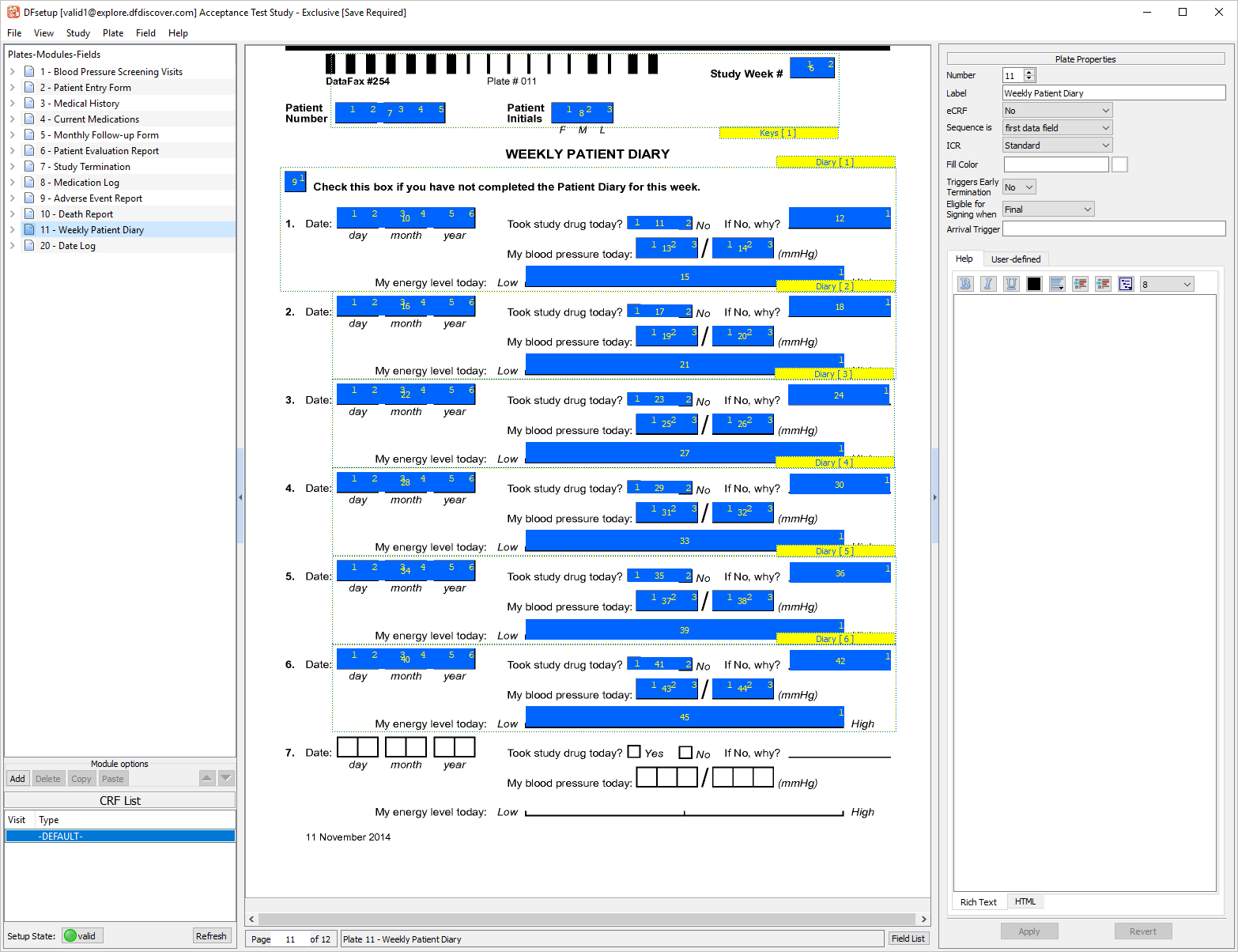The width and height of the screenshot is (1238, 952).
Task: Open the Eligible for Signing when dropdown
Action: pyautogui.click(x=1048, y=210)
